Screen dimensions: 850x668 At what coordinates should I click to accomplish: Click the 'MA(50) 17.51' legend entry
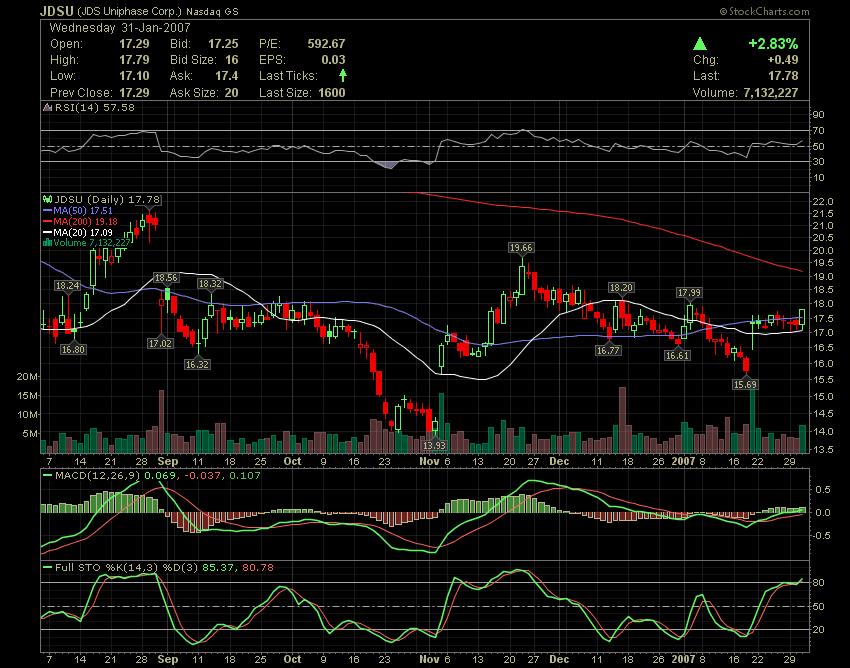click(x=82, y=210)
